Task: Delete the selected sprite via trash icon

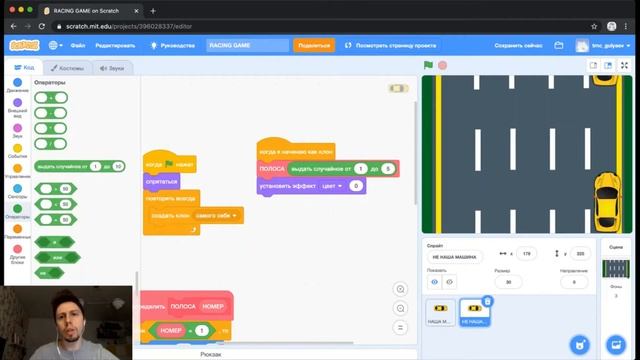Action: [487, 301]
